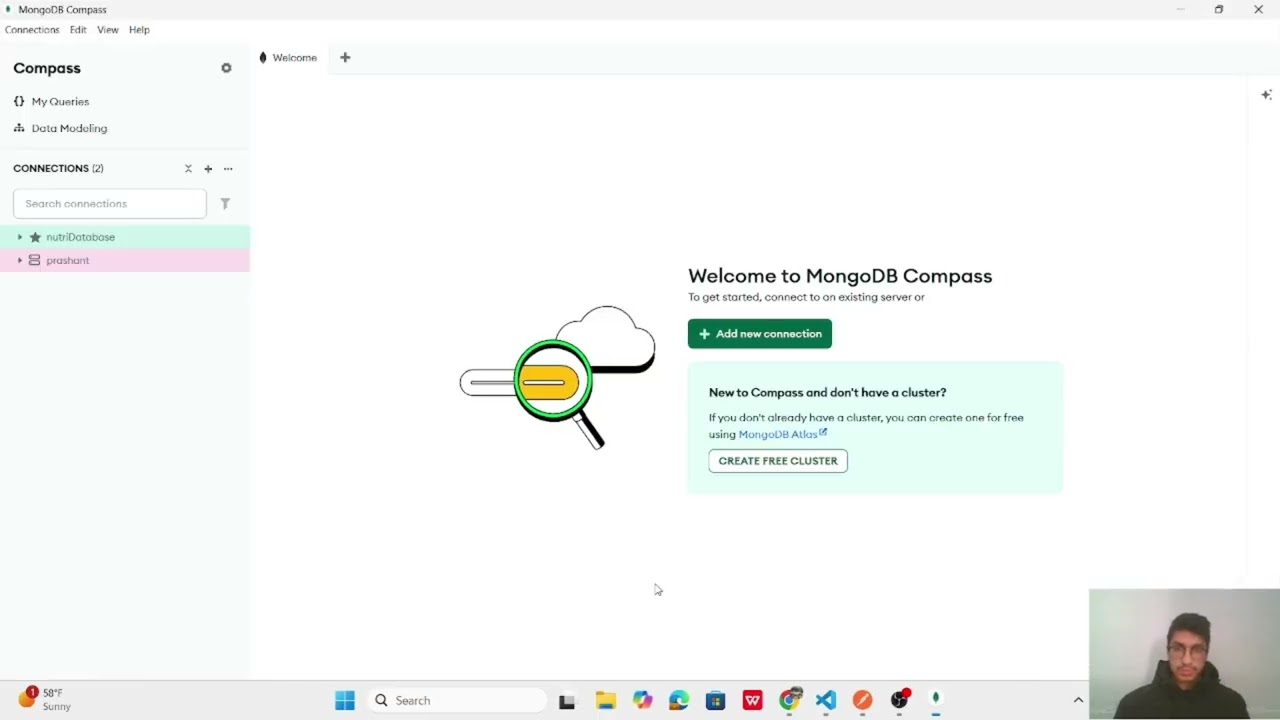Open Microsoft Edge from taskbar
The height and width of the screenshot is (720, 1280).
(x=679, y=701)
